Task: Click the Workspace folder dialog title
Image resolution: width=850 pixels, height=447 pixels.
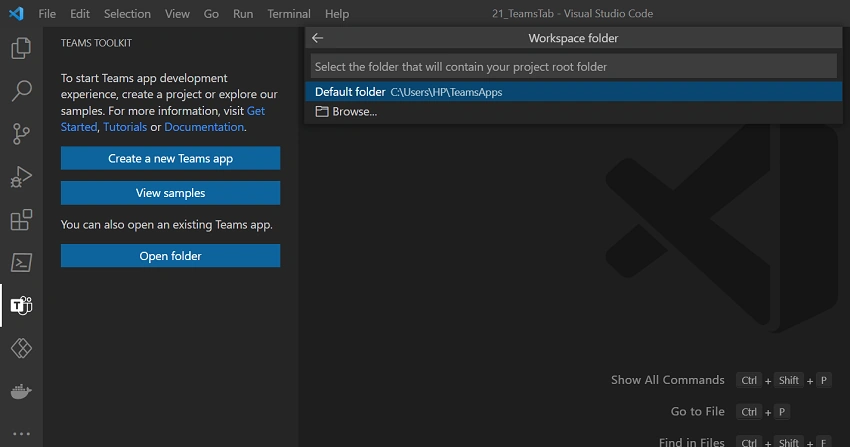Action: pyautogui.click(x=574, y=38)
